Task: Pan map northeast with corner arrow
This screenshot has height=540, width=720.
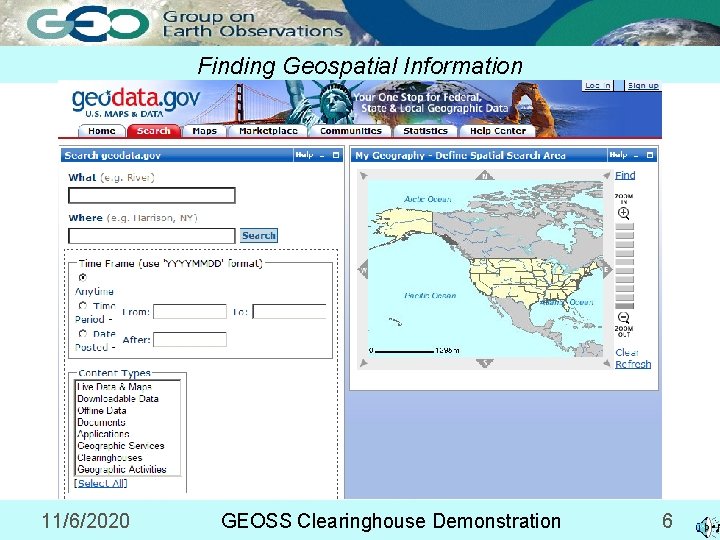Action: point(607,175)
